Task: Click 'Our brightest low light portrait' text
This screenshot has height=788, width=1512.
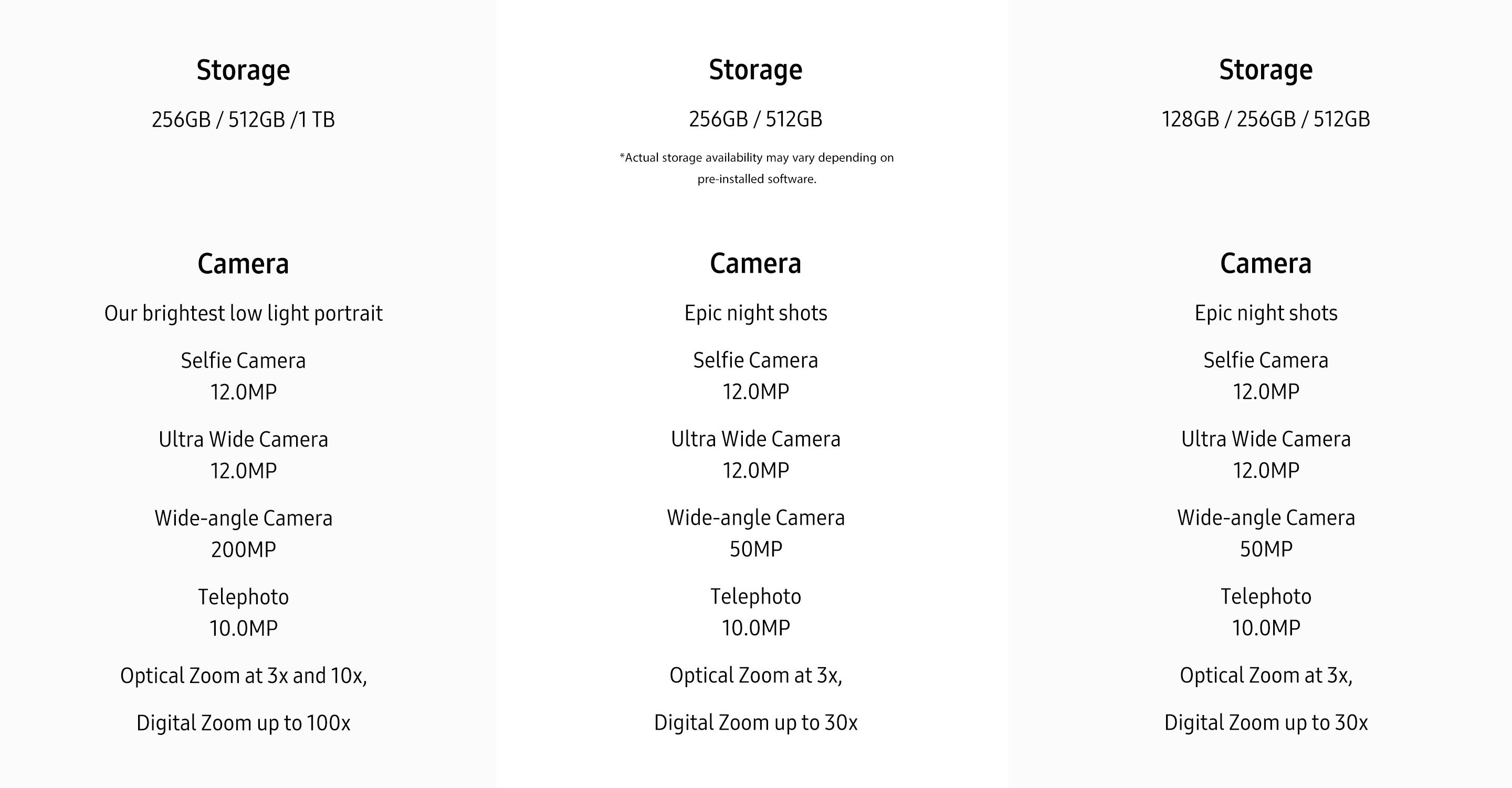Action: pyautogui.click(x=243, y=314)
